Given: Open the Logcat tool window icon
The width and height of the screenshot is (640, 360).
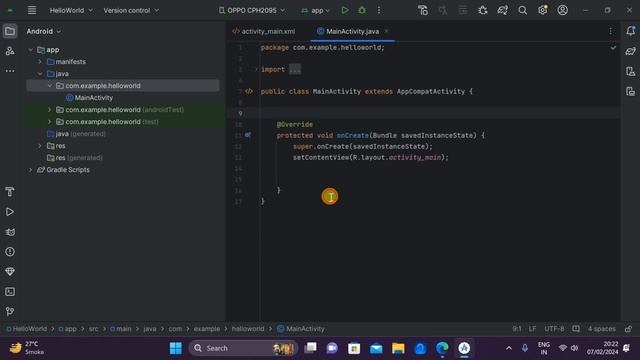Looking at the screenshot, I should (10, 231).
